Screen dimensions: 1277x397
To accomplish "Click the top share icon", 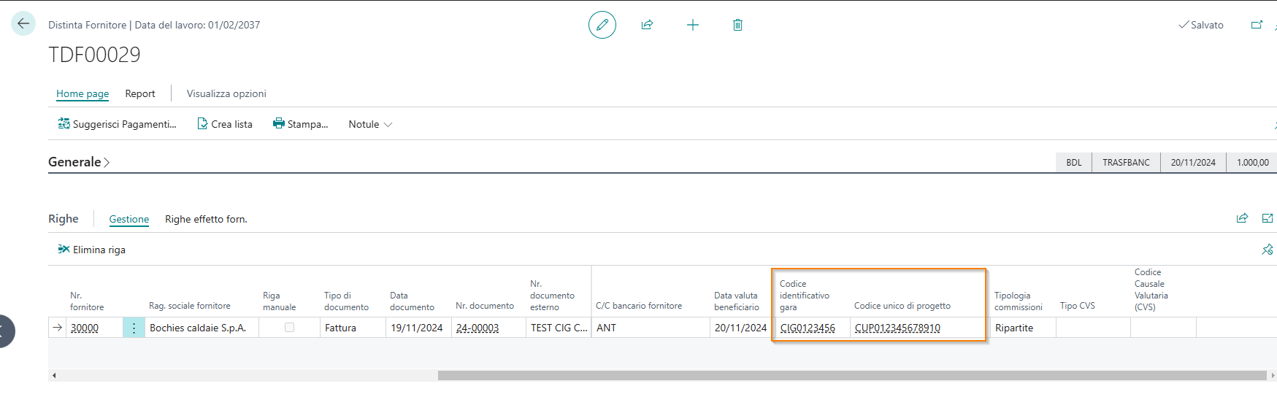I will tap(647, 25).
